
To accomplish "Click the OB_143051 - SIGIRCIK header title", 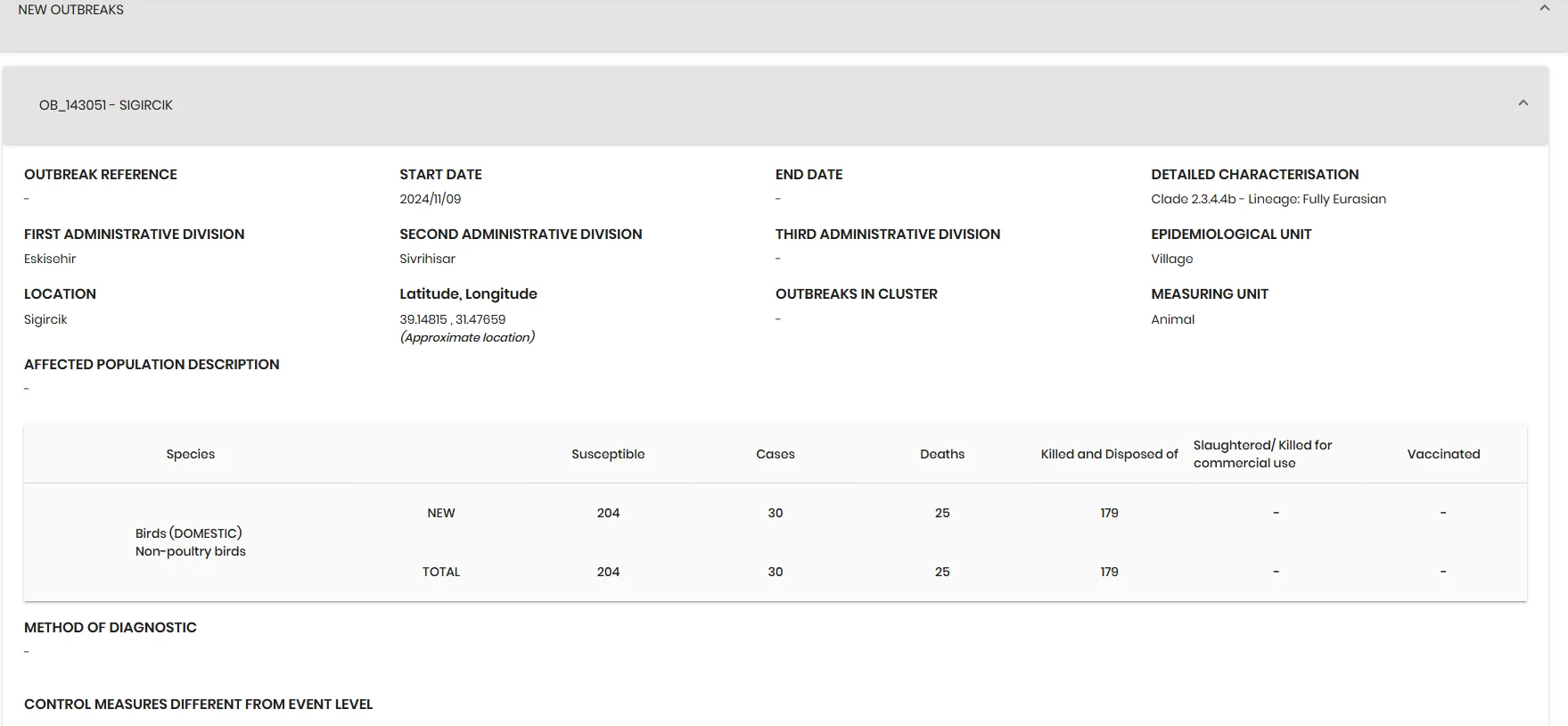I will pos(106,105).
